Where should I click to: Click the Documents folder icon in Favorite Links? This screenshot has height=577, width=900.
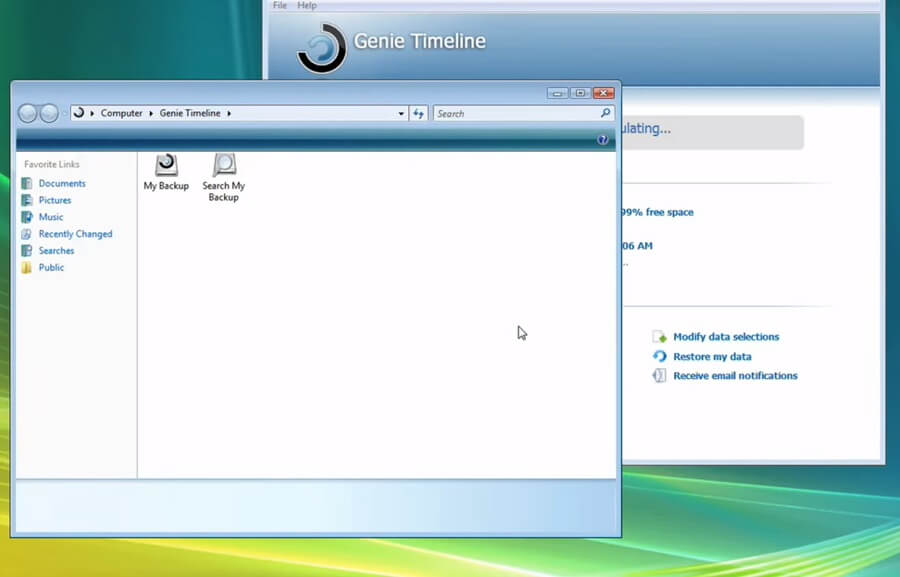pyautogui.click(x=27, y=183)
